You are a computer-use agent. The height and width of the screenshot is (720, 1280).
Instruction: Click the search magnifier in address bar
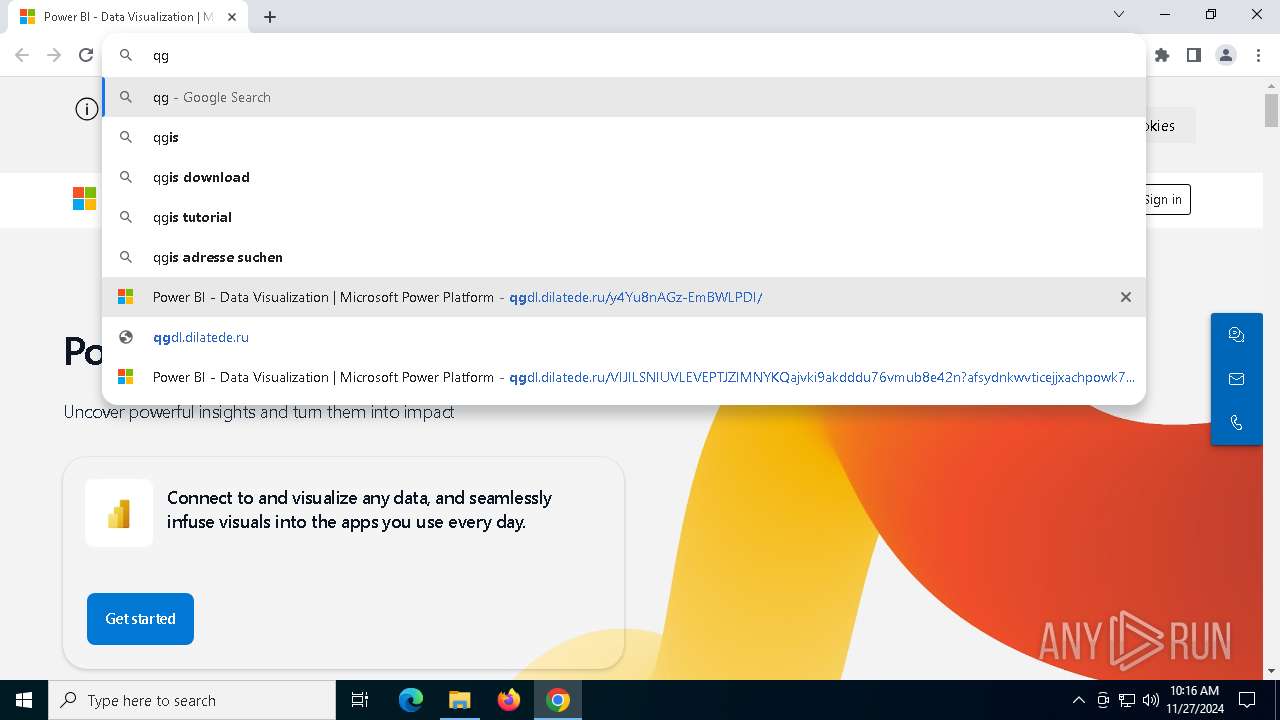click(126, 55)
